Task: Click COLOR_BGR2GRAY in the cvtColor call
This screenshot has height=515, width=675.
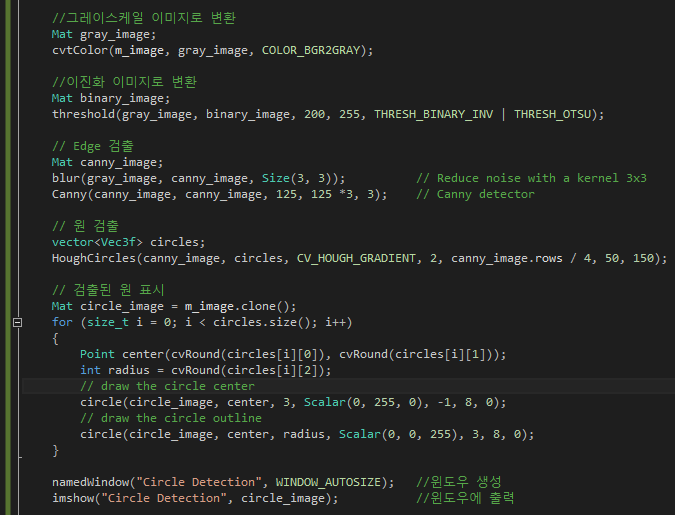Action: point(310,50)
